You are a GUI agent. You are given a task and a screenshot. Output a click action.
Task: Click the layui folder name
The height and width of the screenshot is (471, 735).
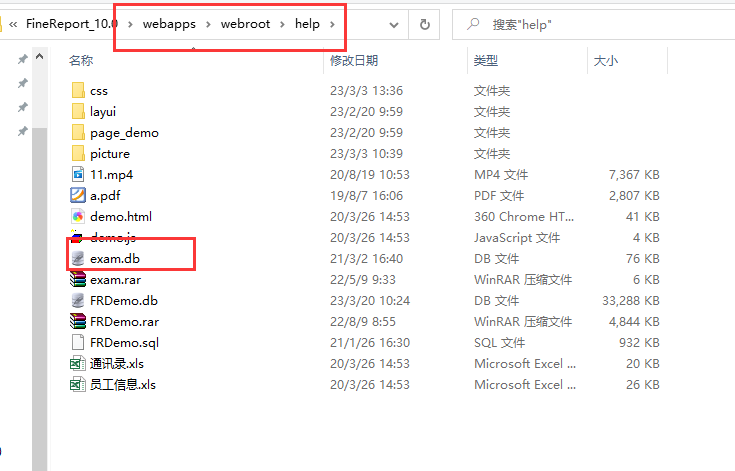point(103,112)
